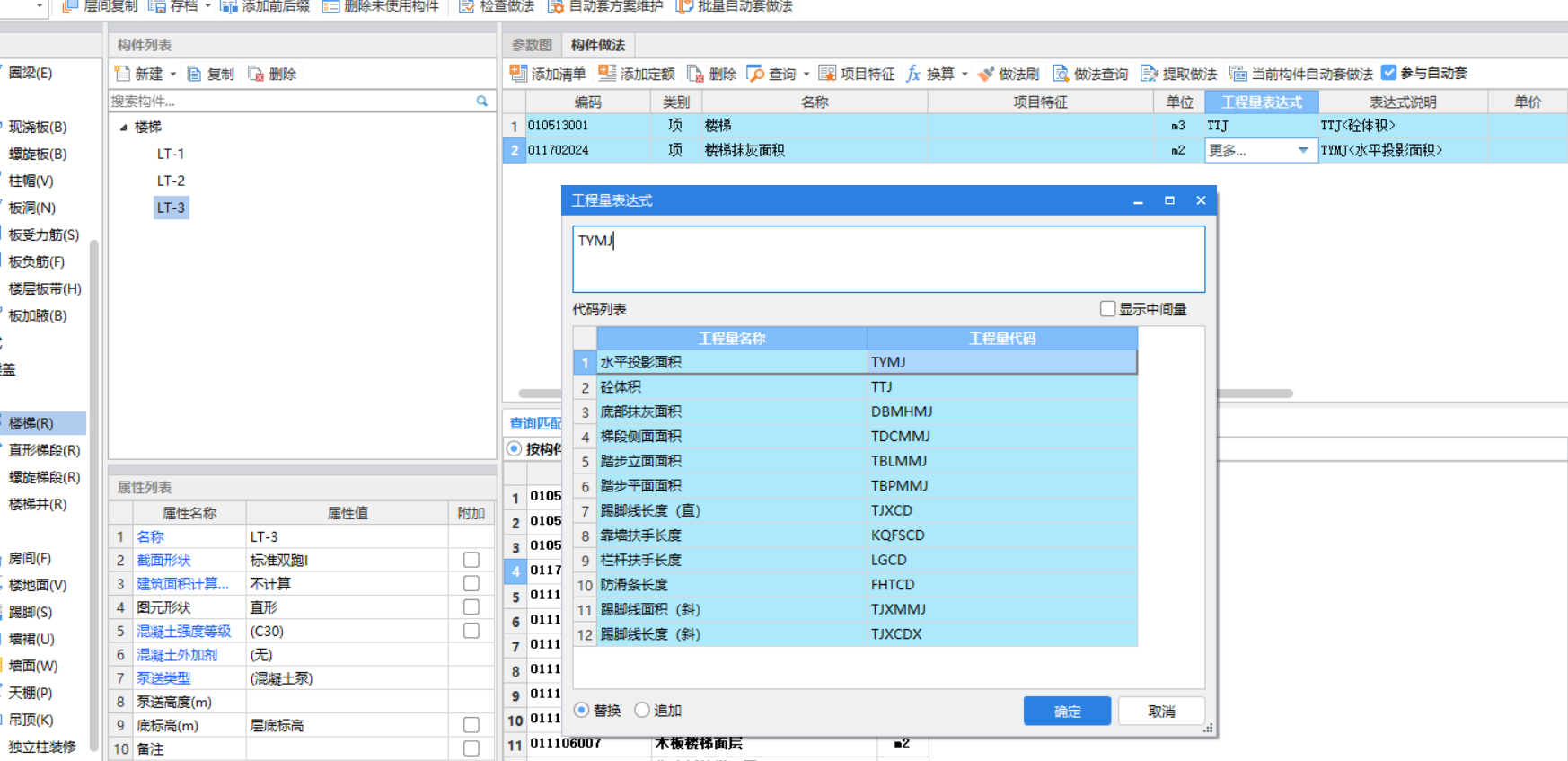Image resolution: width=1568 pixels, height=761 pixels.
Task: Select 楼梯(R) in the component type list
Action: click(x=43, y=423)
